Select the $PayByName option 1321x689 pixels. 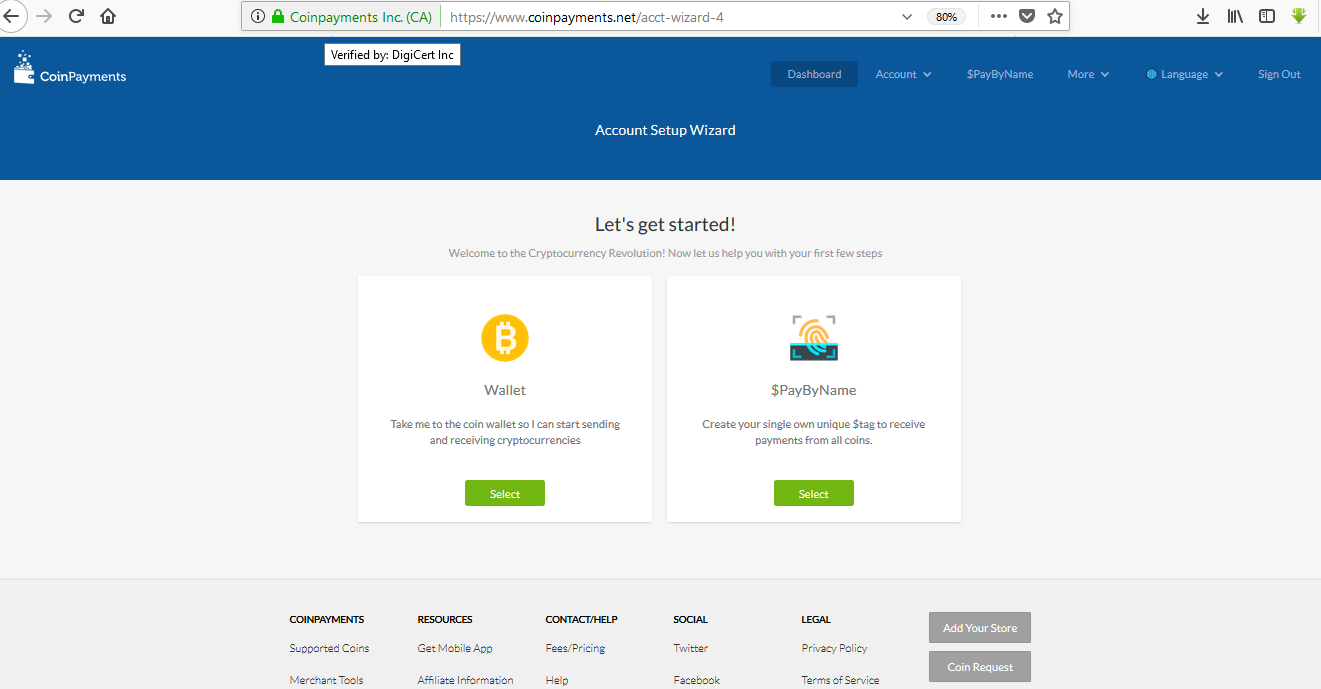[x=814, y=493]
